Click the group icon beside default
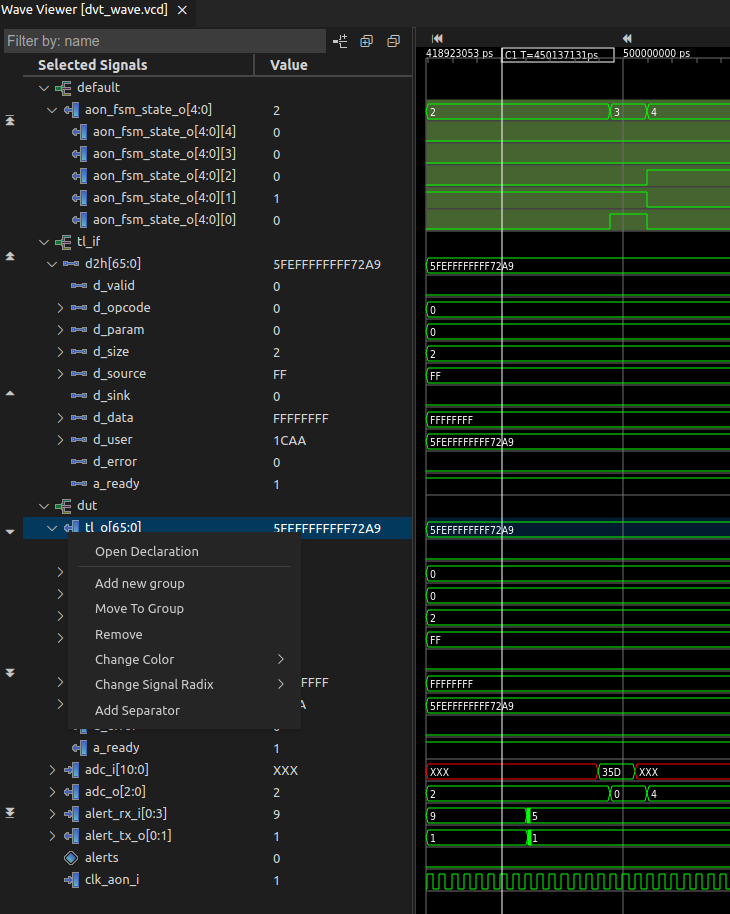730x914 pixels. coord(63,88)
